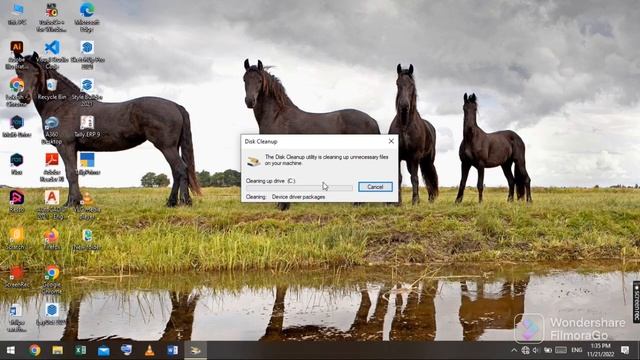Click the Disk Cleanup progress bar
This screenshot has height=360, width=640.
pos(299,188)
